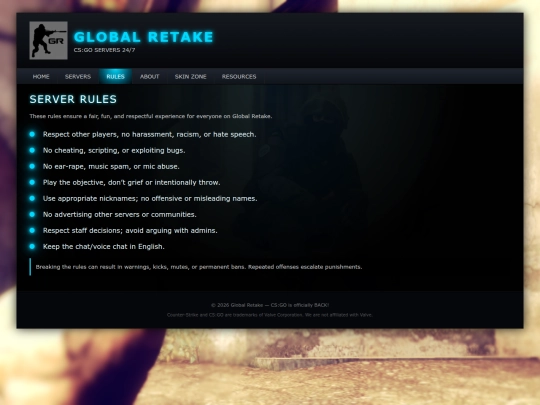Click the Server Rules heading

(x=73, y=99)
